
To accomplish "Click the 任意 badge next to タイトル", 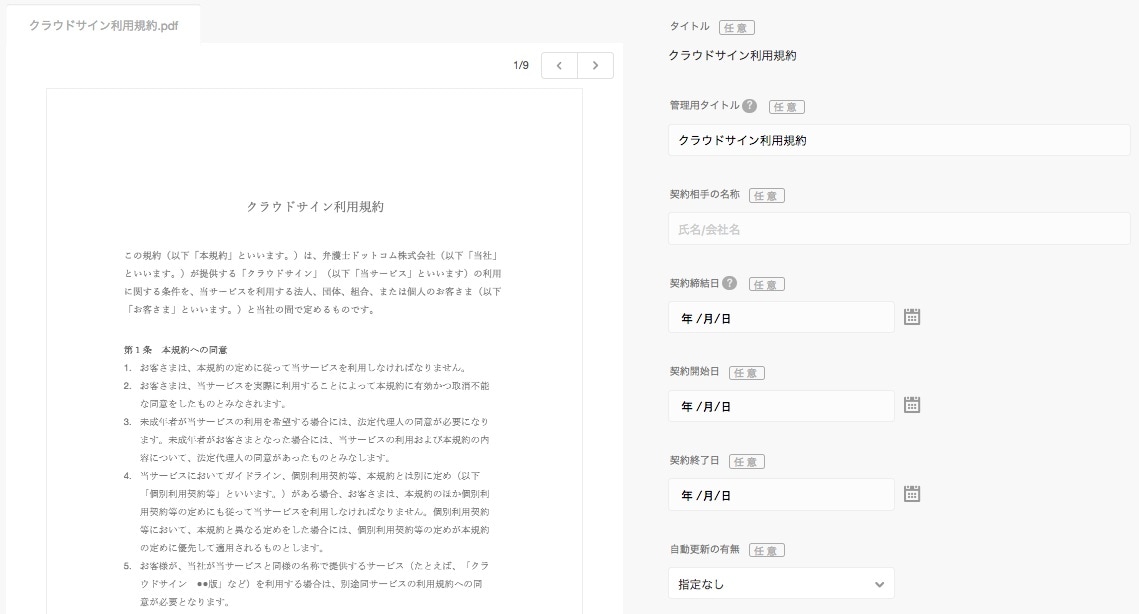I will point(737,28).
